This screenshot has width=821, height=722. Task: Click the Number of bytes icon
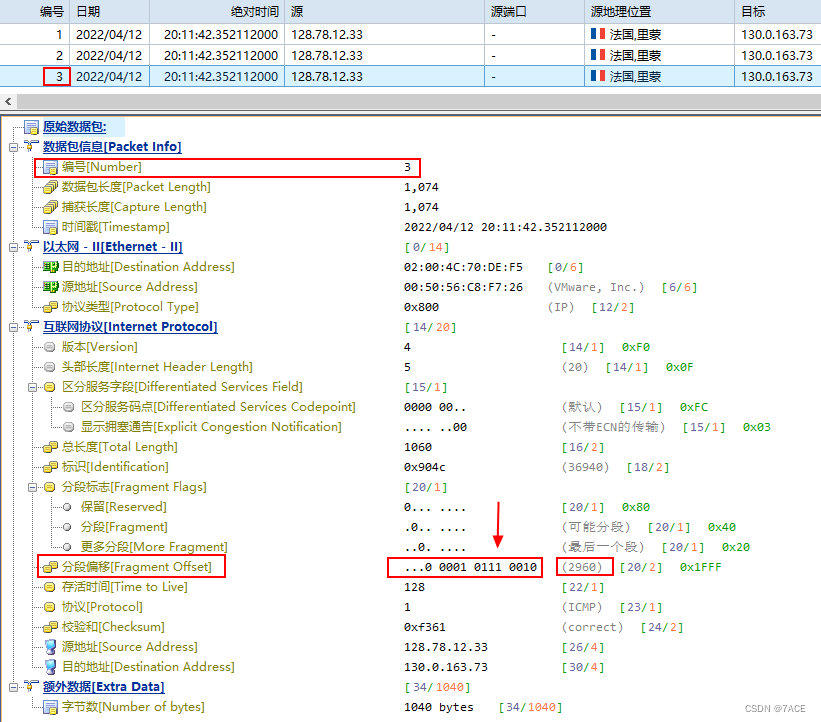click(50, 707)
